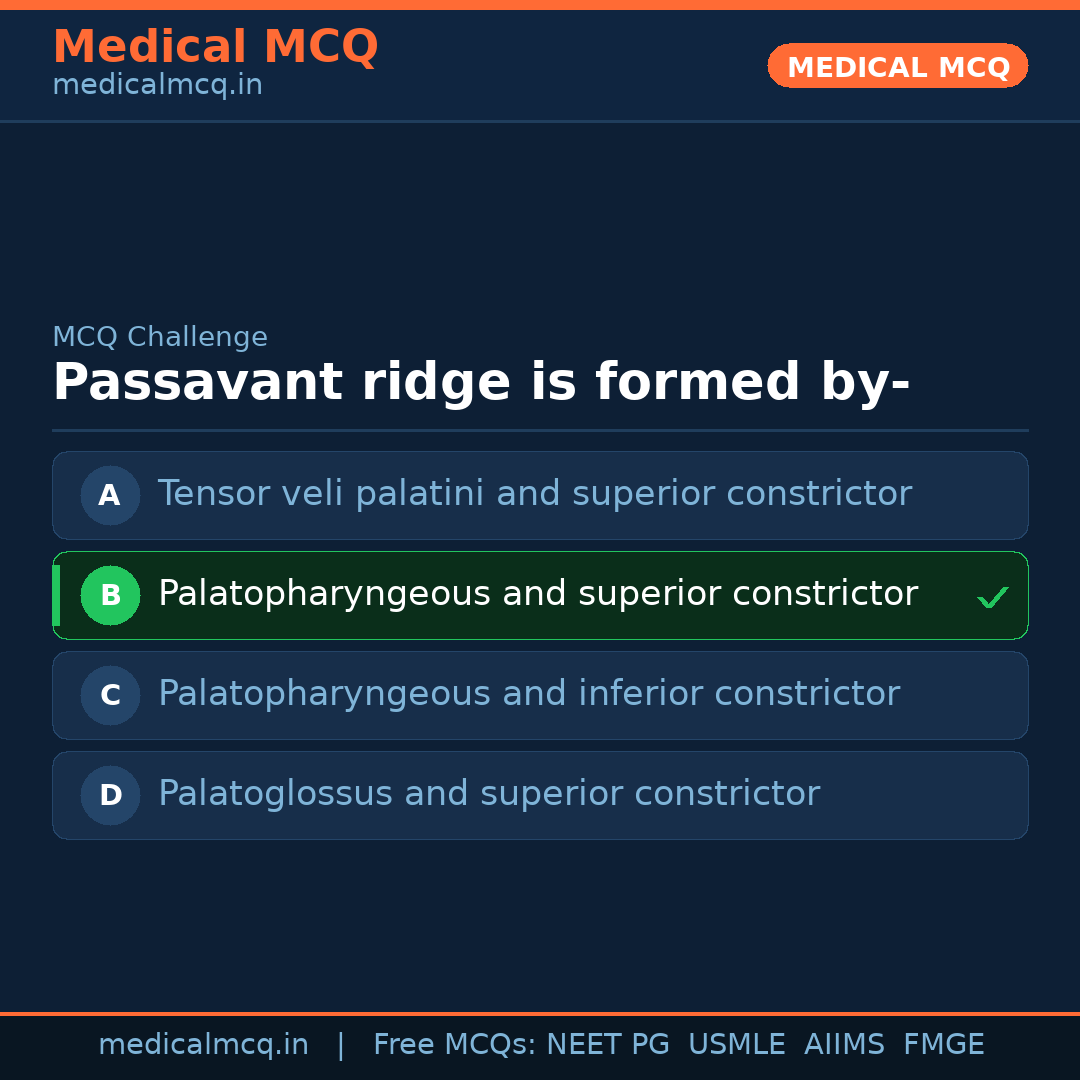Click the green checkmark on option B

coord(993,596)
